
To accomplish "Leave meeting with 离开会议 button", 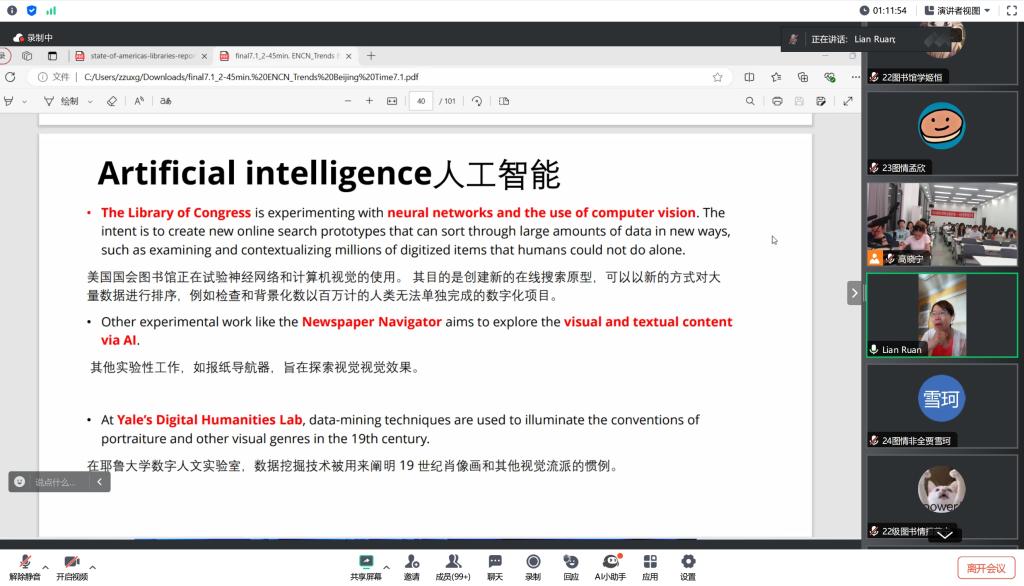I will coord(986,568).
